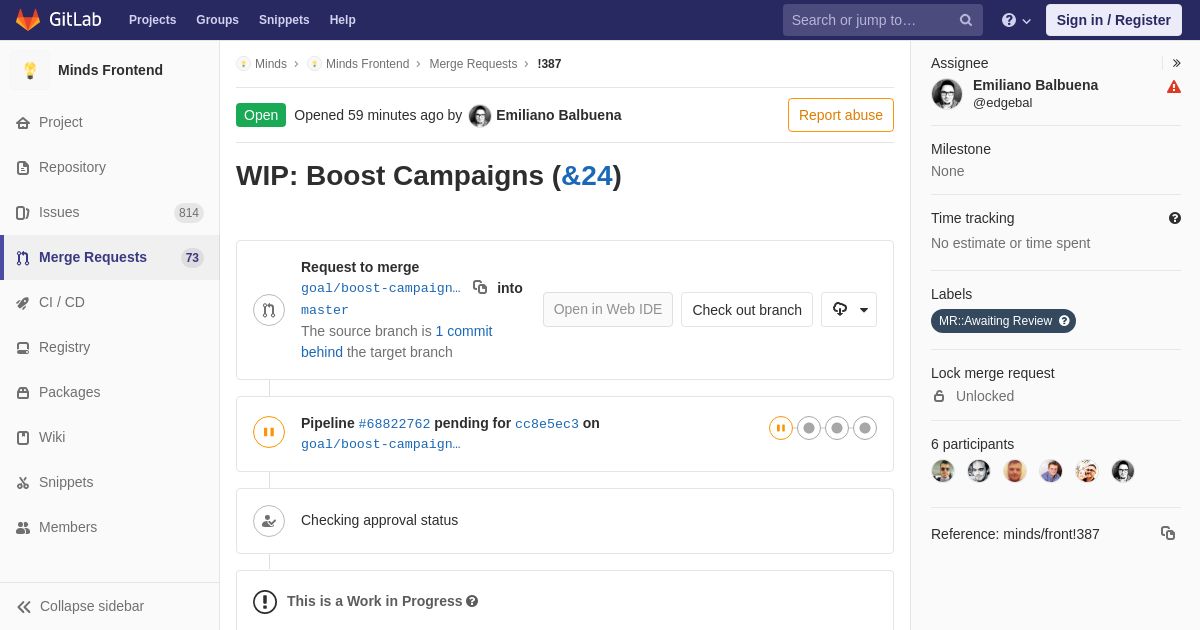The height and width of the screenshot is (630, 1200).
Task: Open the assignee Emiliano Balbuena avatar
Action: [x=947, y=94]
